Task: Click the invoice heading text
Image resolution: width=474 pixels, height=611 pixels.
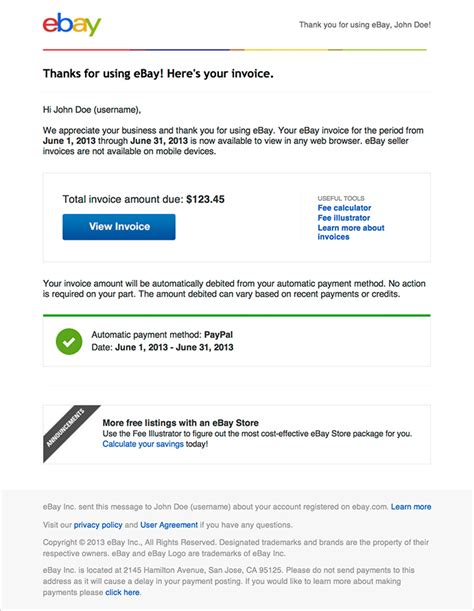Action: pos(158,74)
